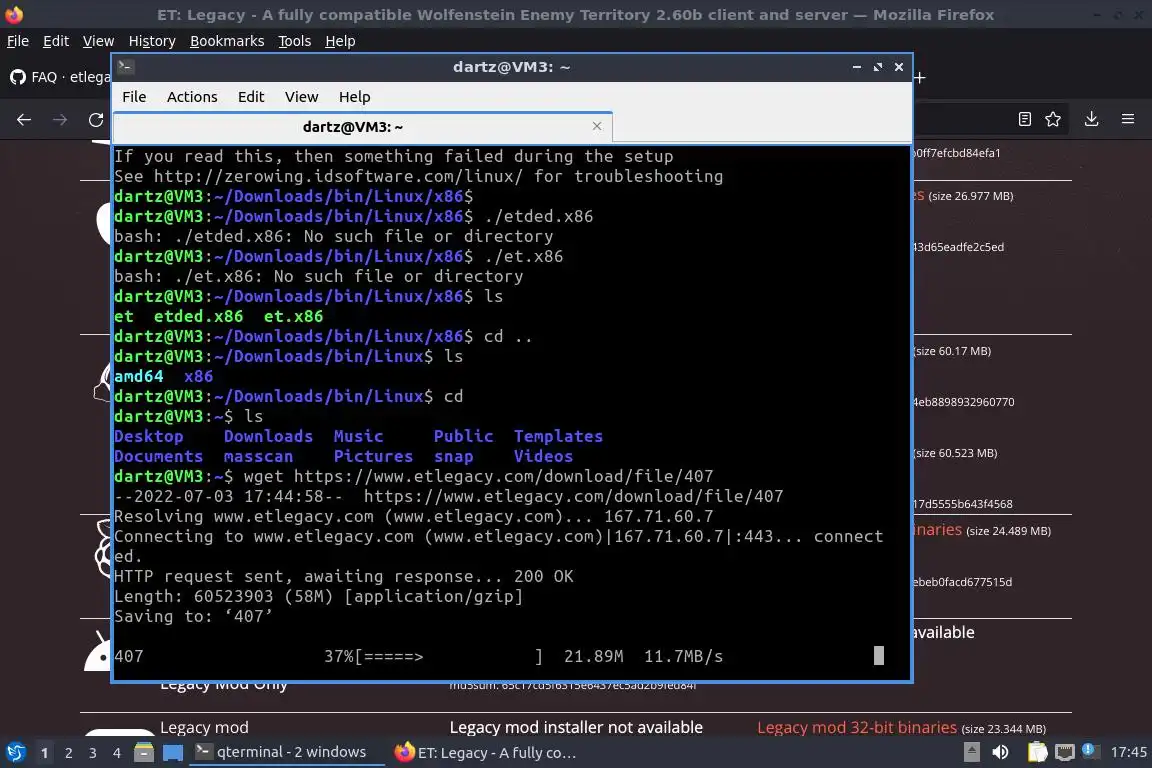Click '(size 60.523 MB)' text in Firefox

pos(955,453)
